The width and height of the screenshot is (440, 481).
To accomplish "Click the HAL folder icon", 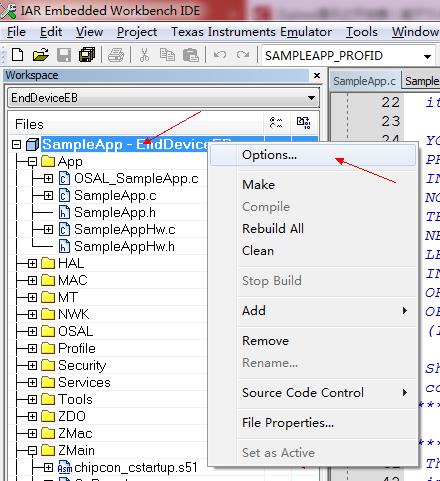I will click(x=48, y=263).
